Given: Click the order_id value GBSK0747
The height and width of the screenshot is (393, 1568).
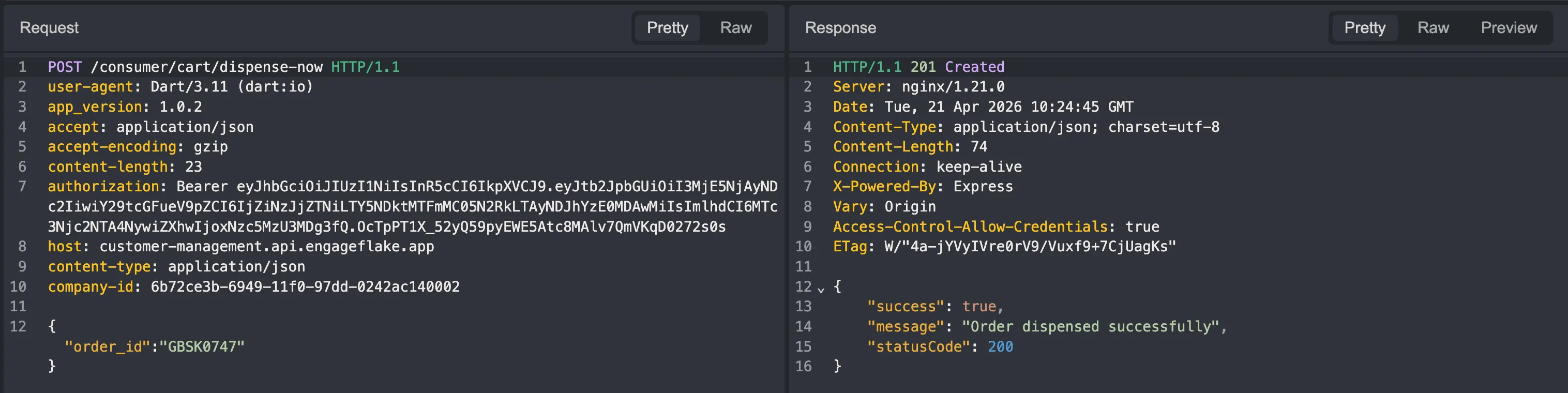Looking at the screenshot, I should pyautogui.click(x=202, y=347).
